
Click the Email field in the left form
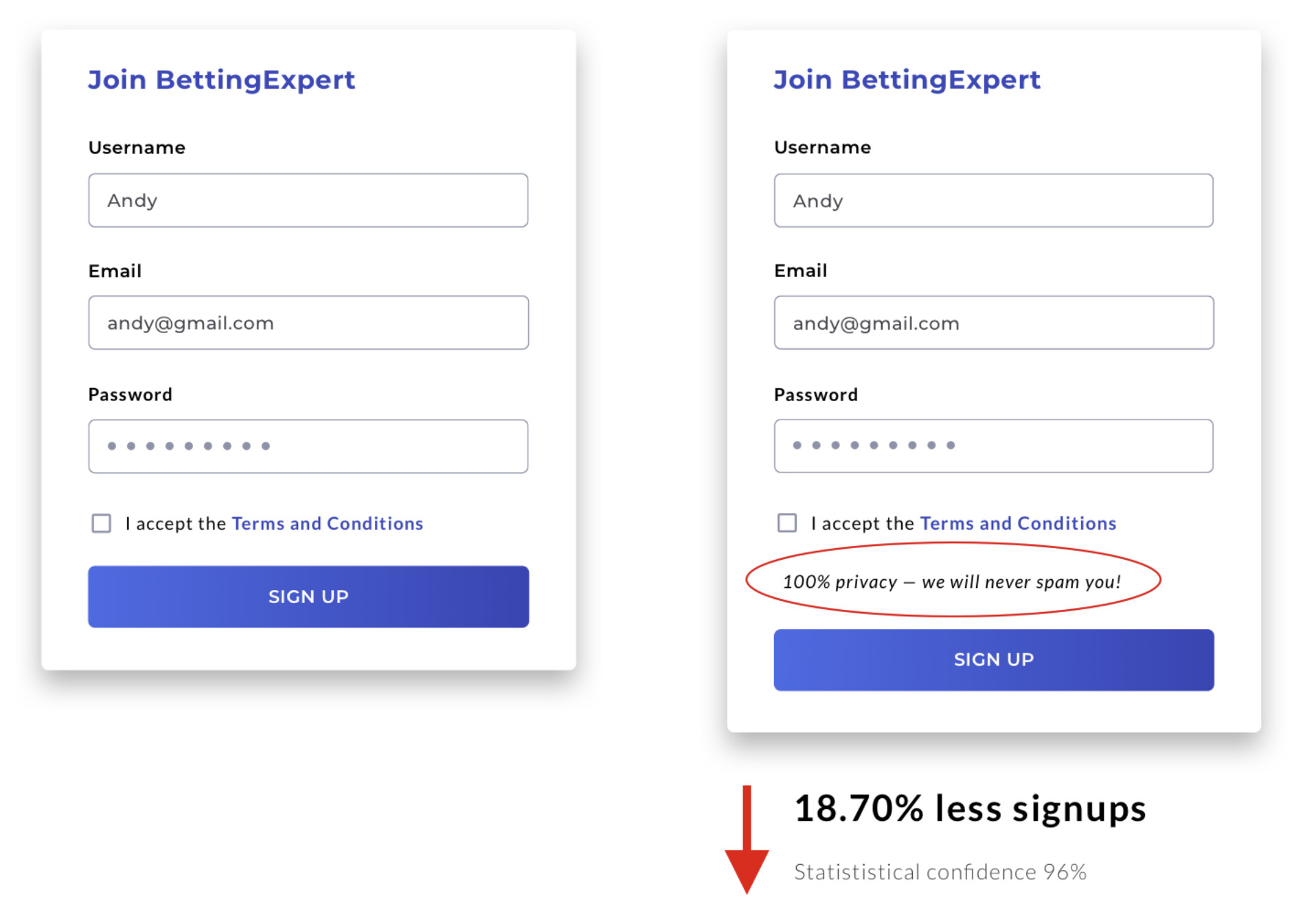[308, 323]
